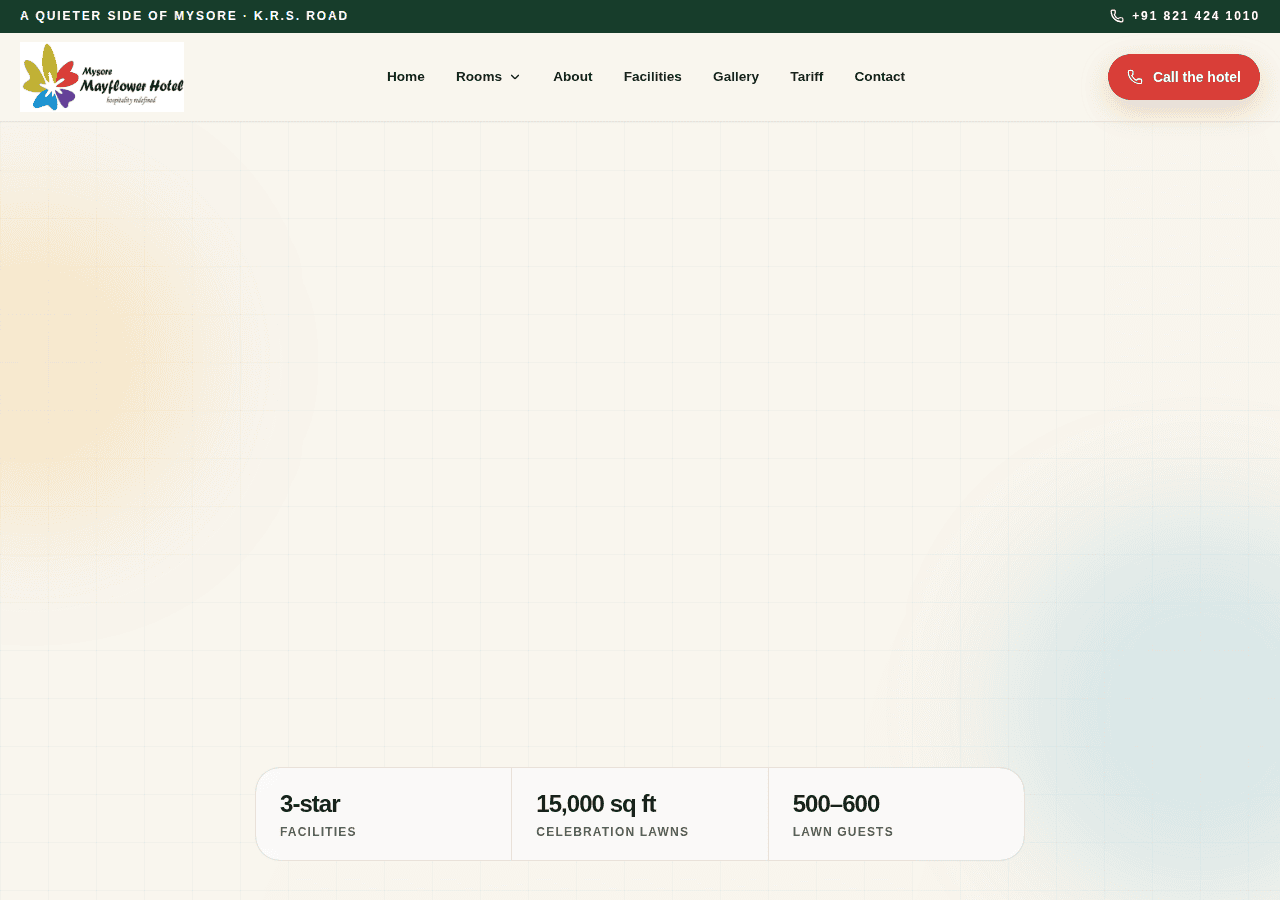1280x900 pixels.
Task: Open the Mysore Mayflower Hotel logo
Action: 102,77
